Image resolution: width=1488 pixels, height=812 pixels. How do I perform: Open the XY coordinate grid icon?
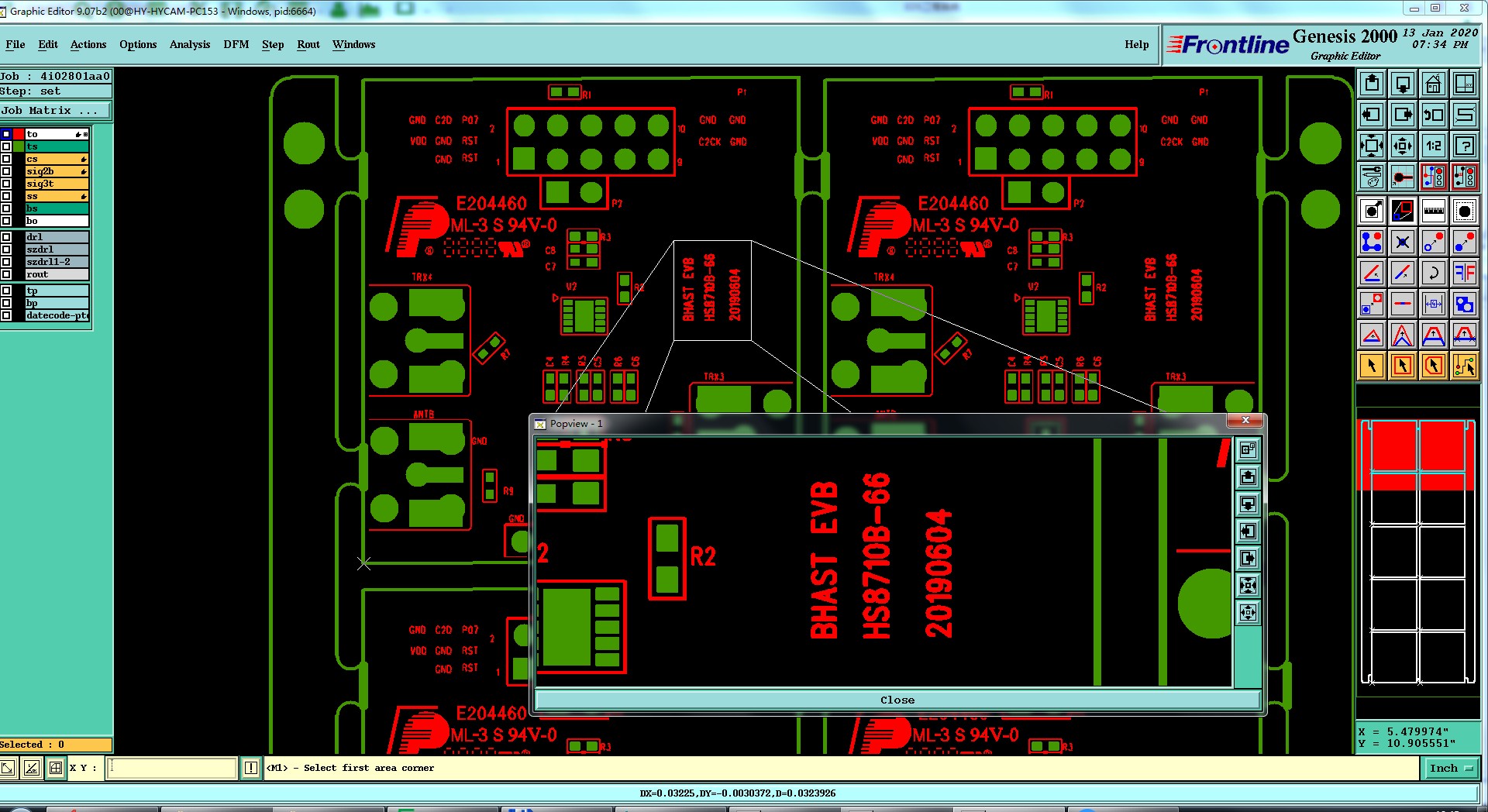[x=1465, y=84]
